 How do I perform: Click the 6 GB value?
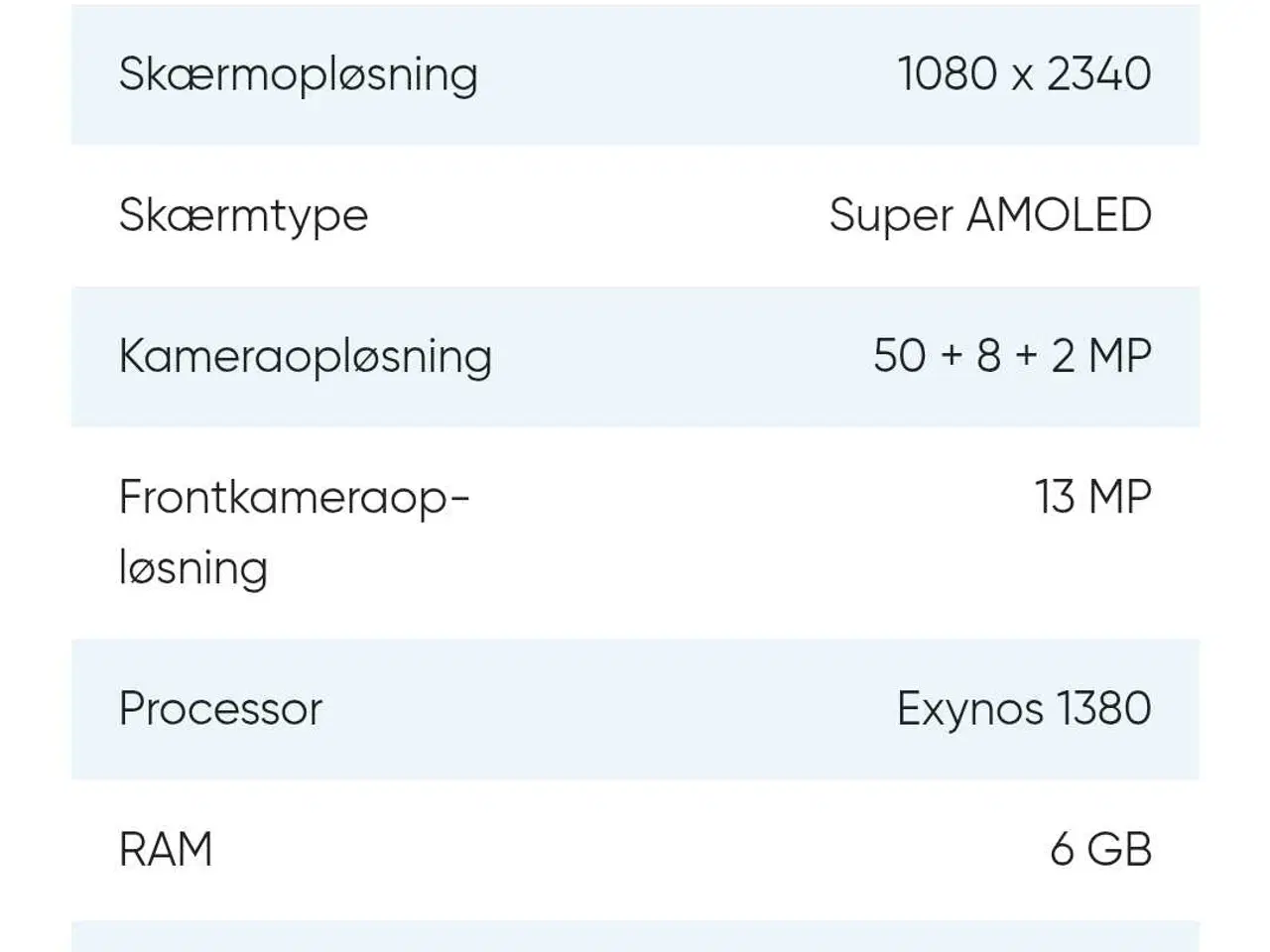pos(1100,850)
